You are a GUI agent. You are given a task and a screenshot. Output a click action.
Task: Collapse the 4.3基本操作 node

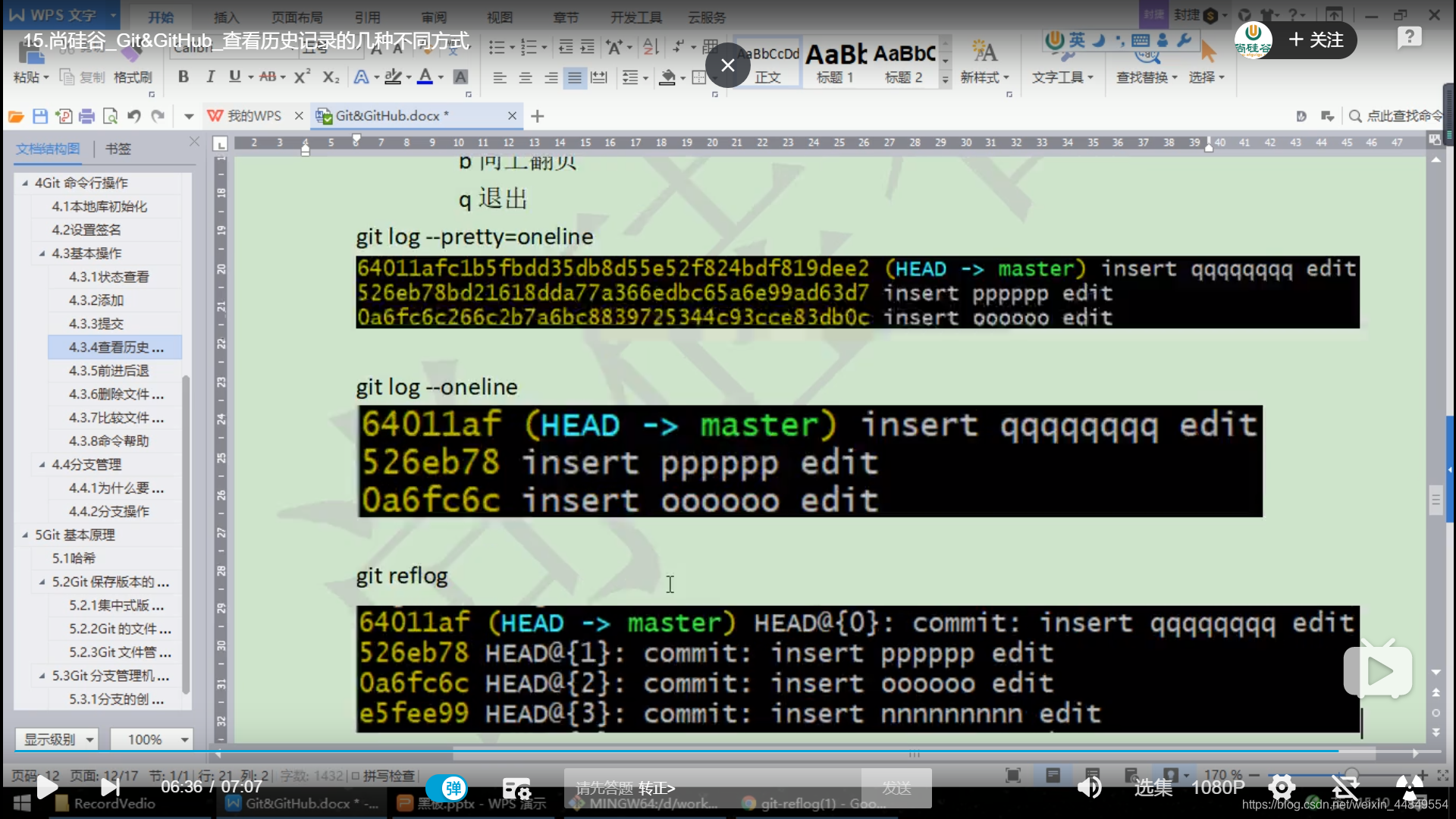click(x=42, y=253)
